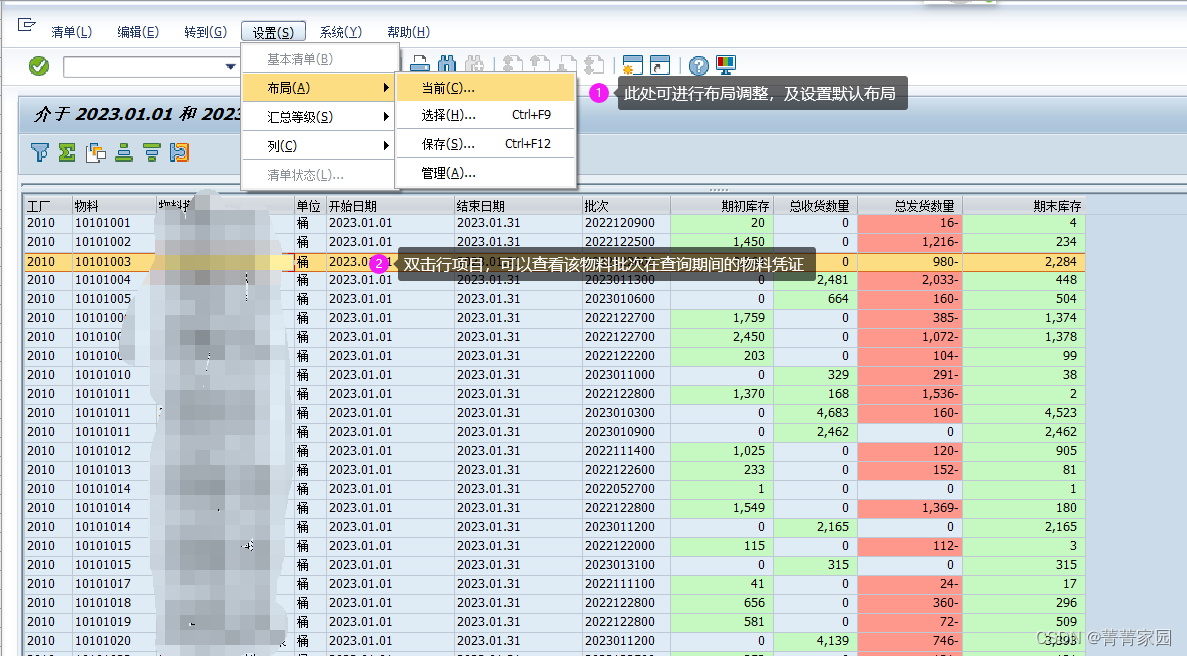Click the sum (Σ) total icon
1187x656 pixels.
[66, 152]
